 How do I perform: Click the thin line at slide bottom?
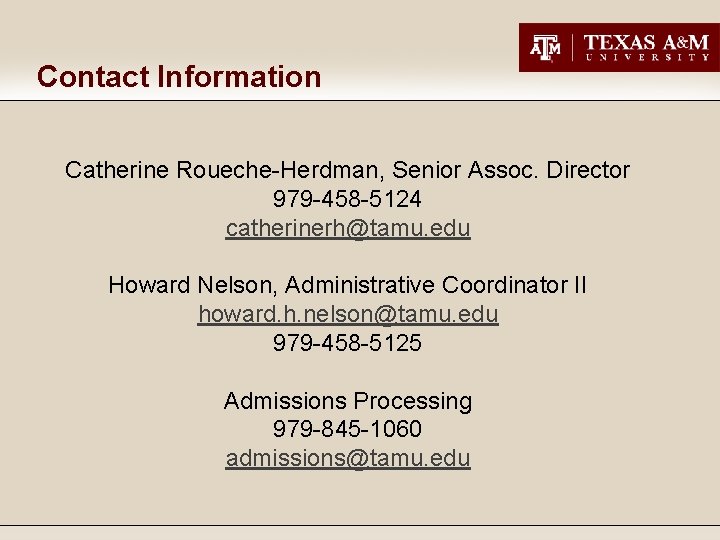point(360,525)
